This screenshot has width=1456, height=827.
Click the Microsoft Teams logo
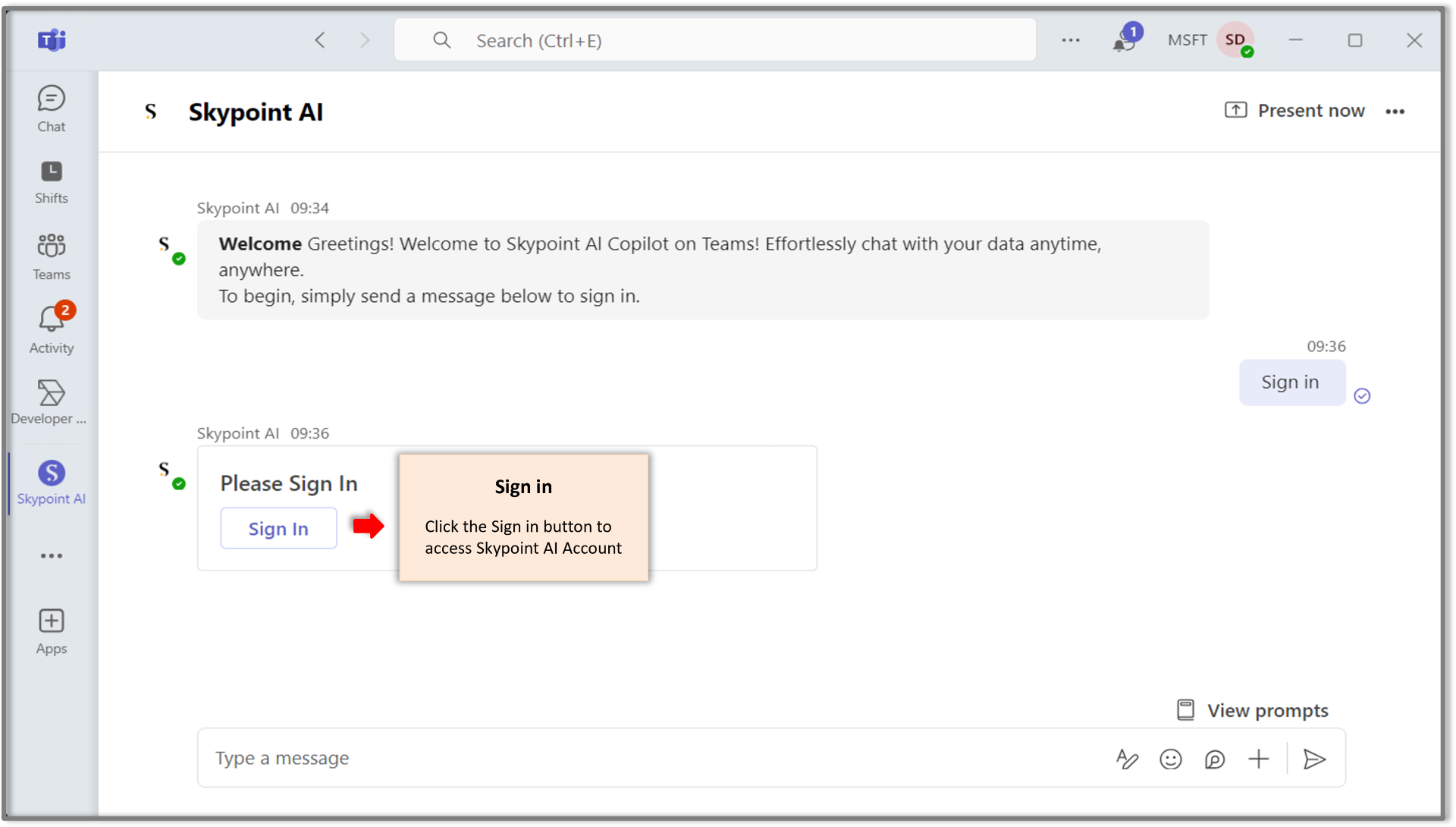click(52, 40)
